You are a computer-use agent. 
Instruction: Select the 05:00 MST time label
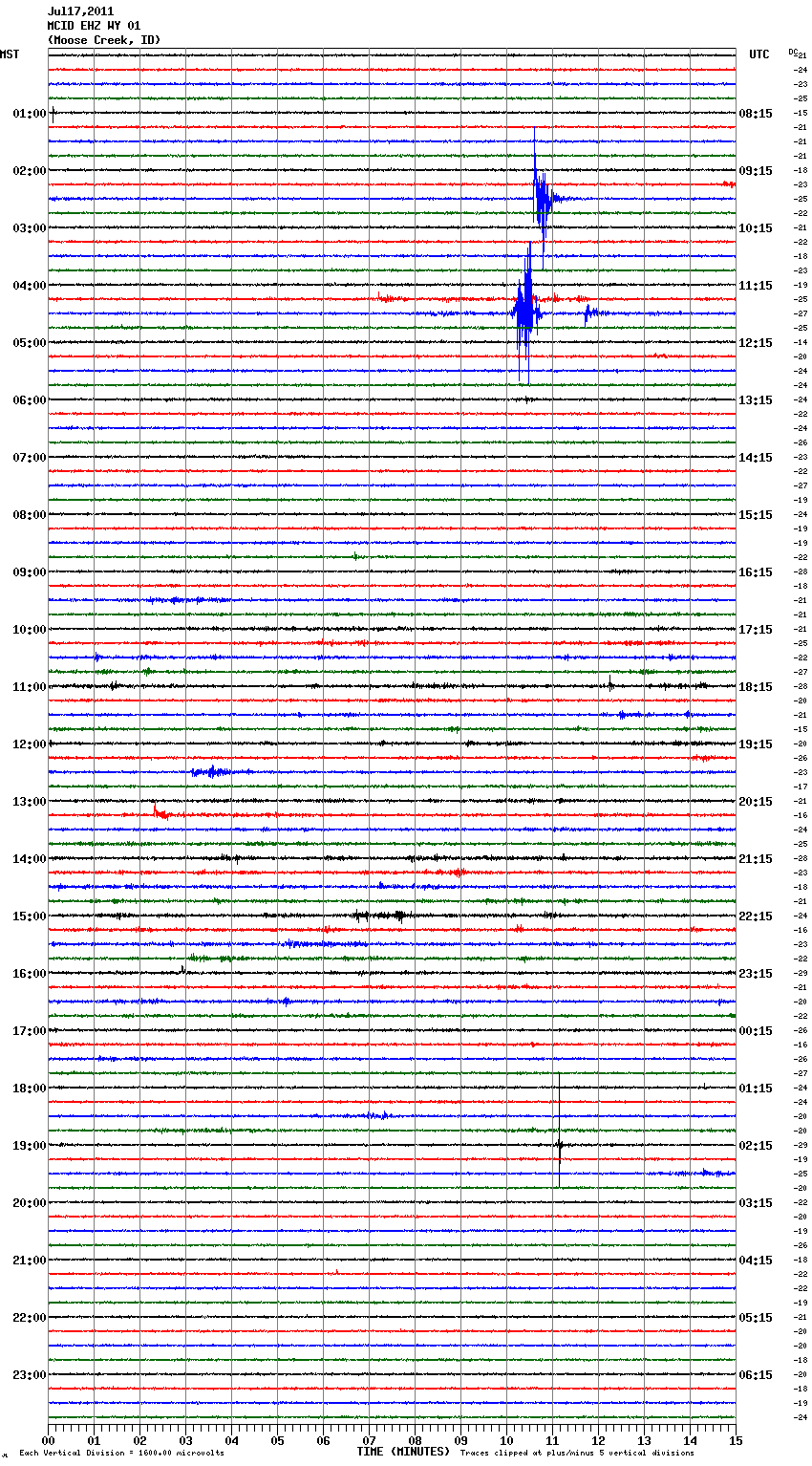click(30, 343)
